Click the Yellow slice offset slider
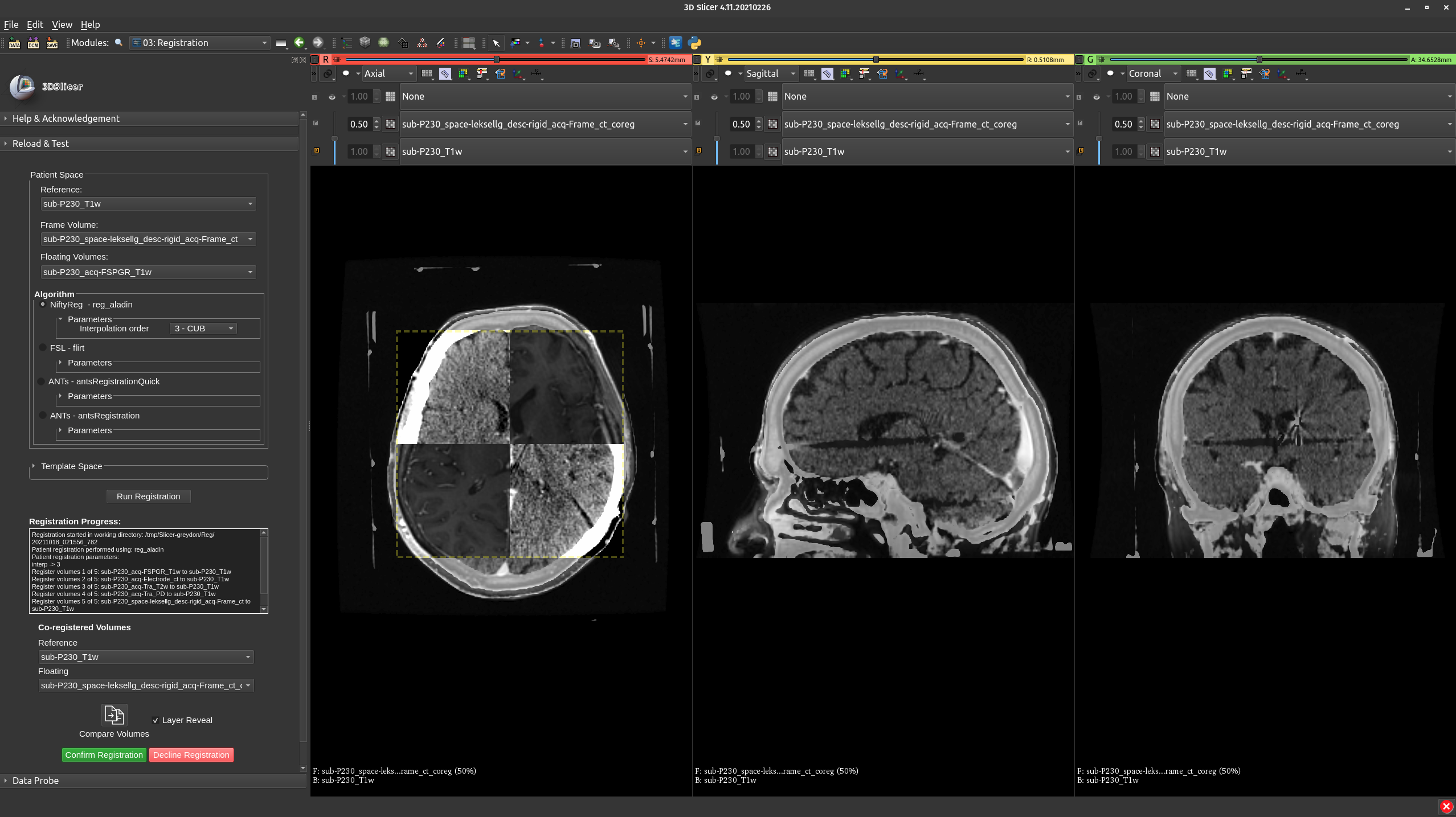Screen dimensions: 1456x817 click(876, 59)
